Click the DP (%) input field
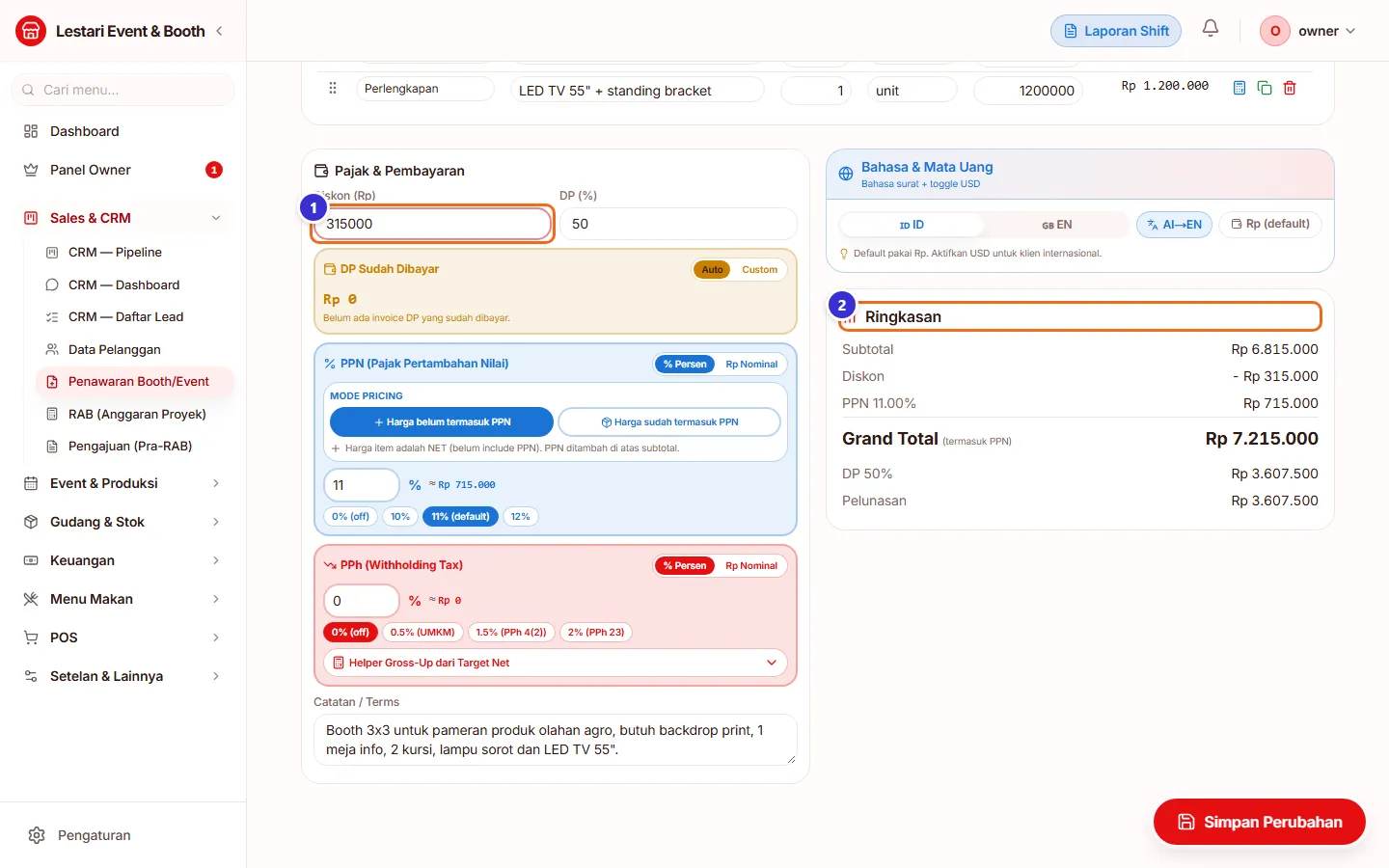Screen dimensions: 1389x868 (679, 224)
